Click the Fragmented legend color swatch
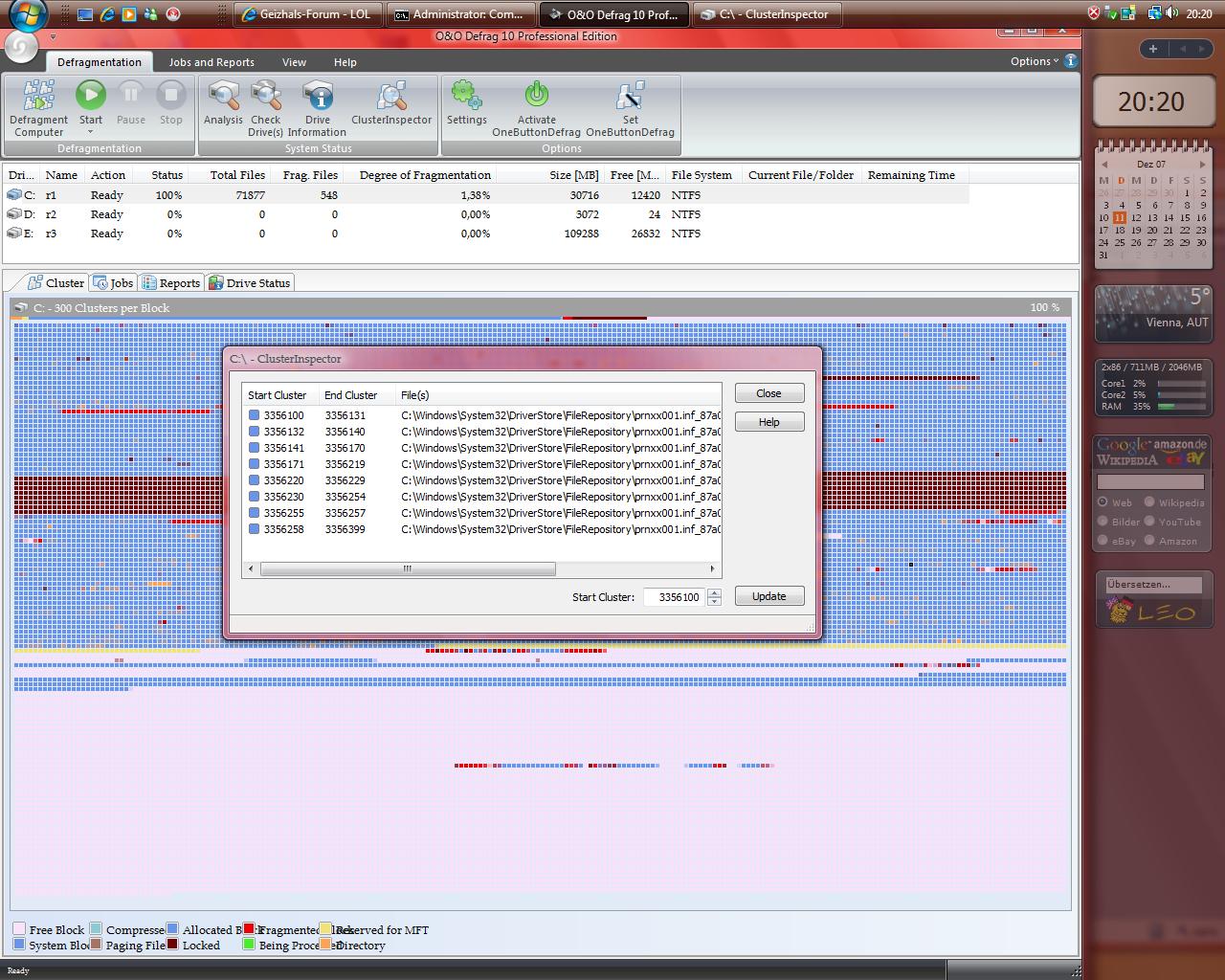Image resolution: width=1225 pixels, height=980 pixels. [x=249, y=928]
